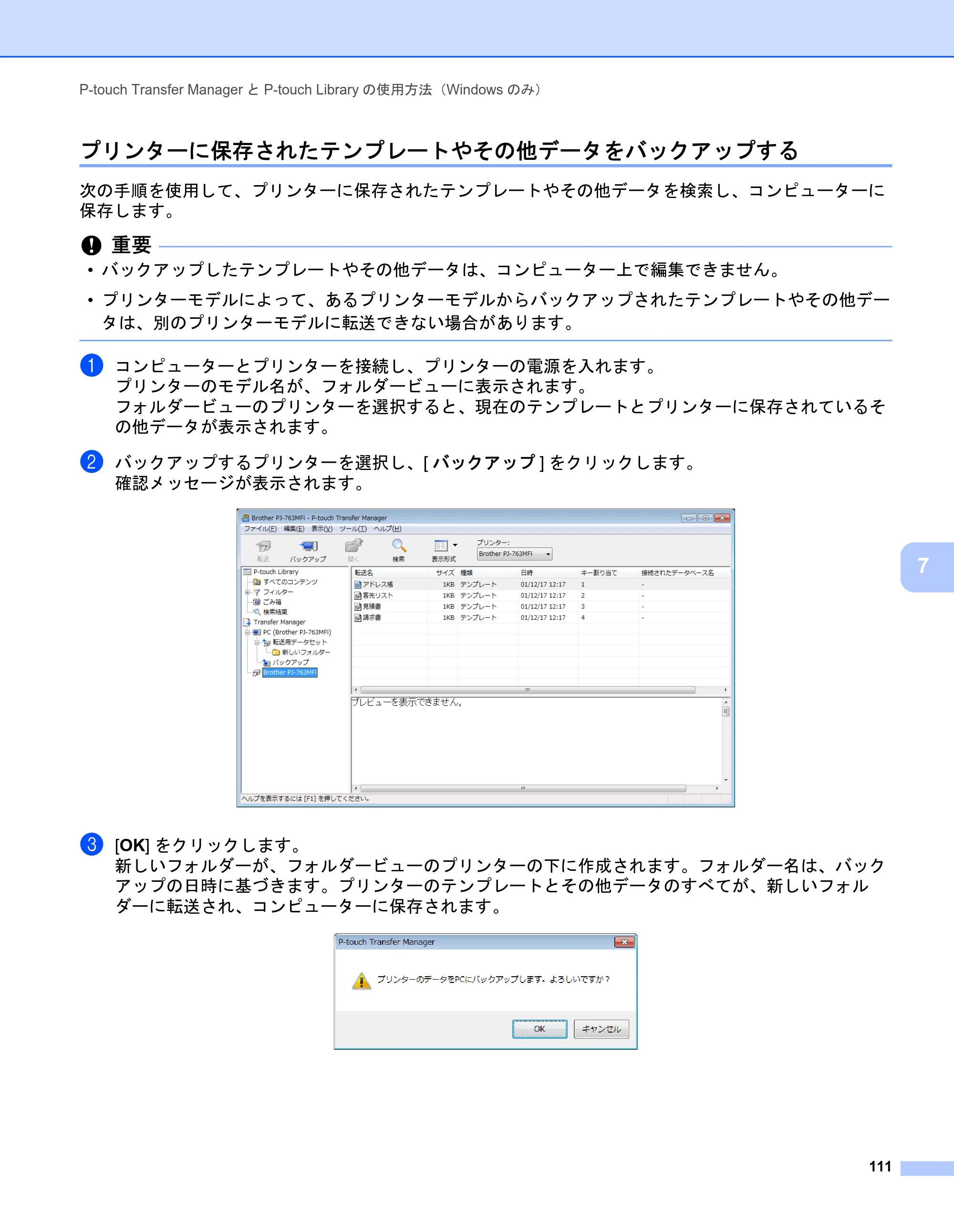Click the application icon in the main title bar
954x1232 pixels.
(245, 518)
